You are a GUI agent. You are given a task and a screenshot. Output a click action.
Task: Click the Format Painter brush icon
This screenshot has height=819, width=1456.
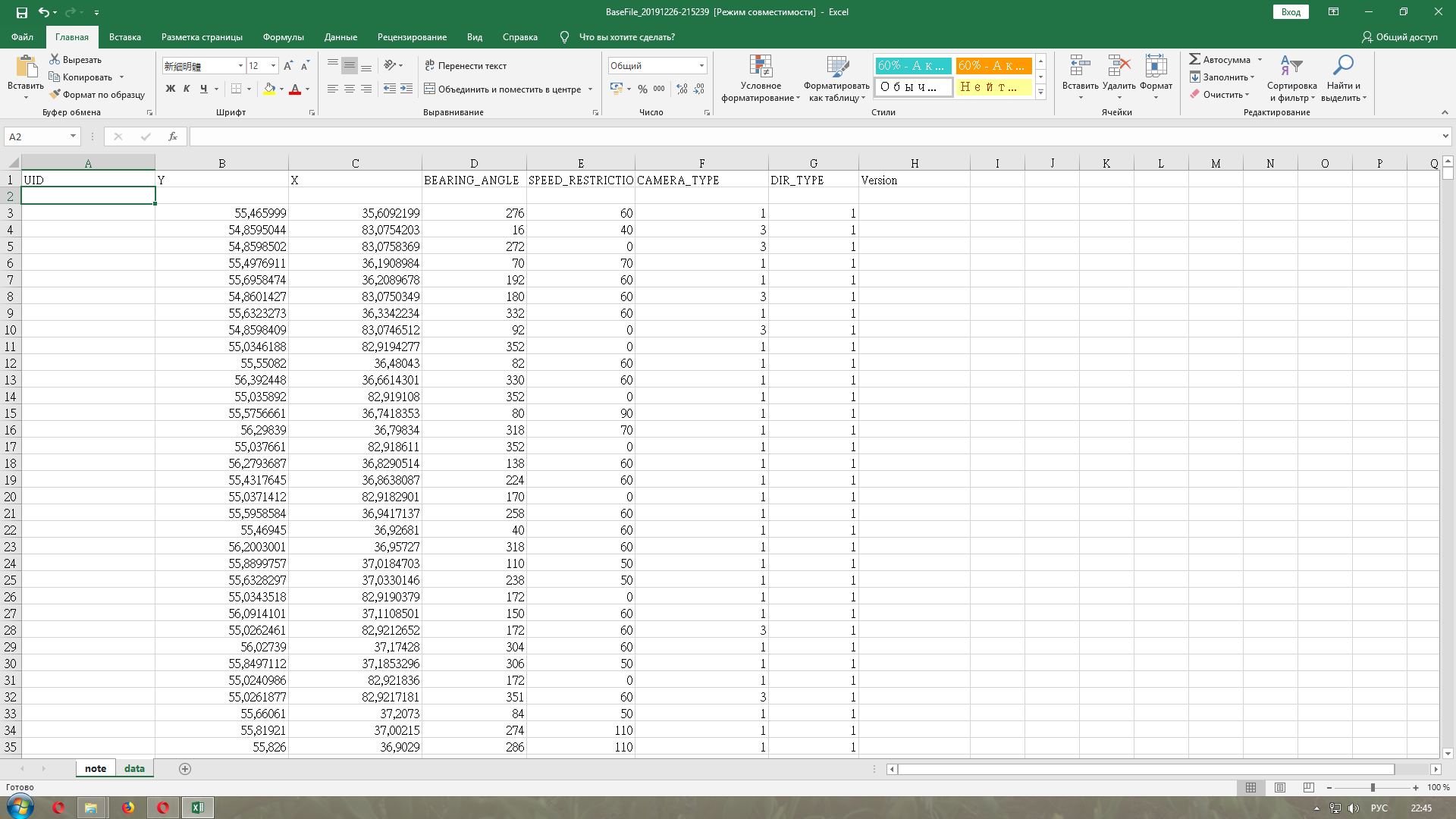coord(55,95)
